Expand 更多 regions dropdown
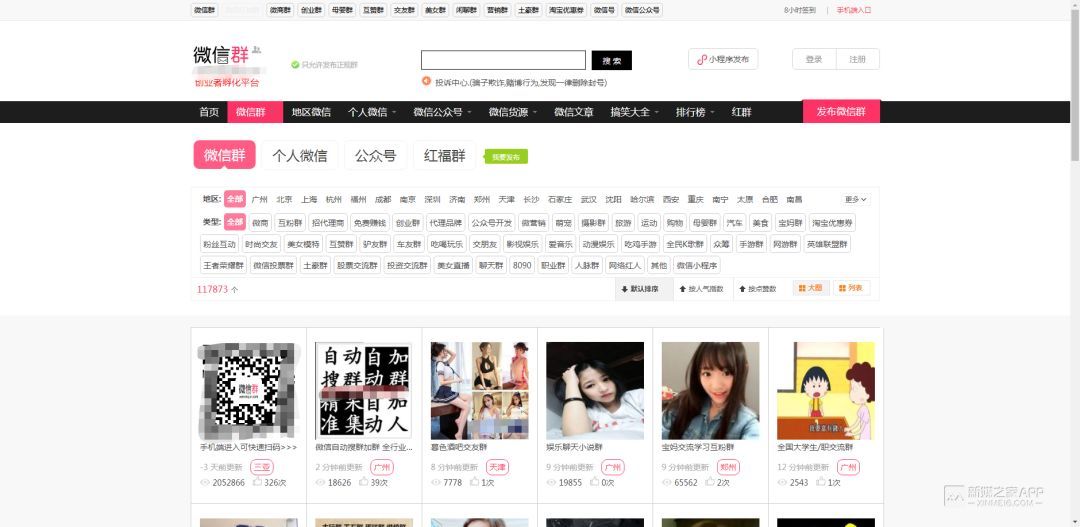The image size is (1080, 527). point(855,199)
